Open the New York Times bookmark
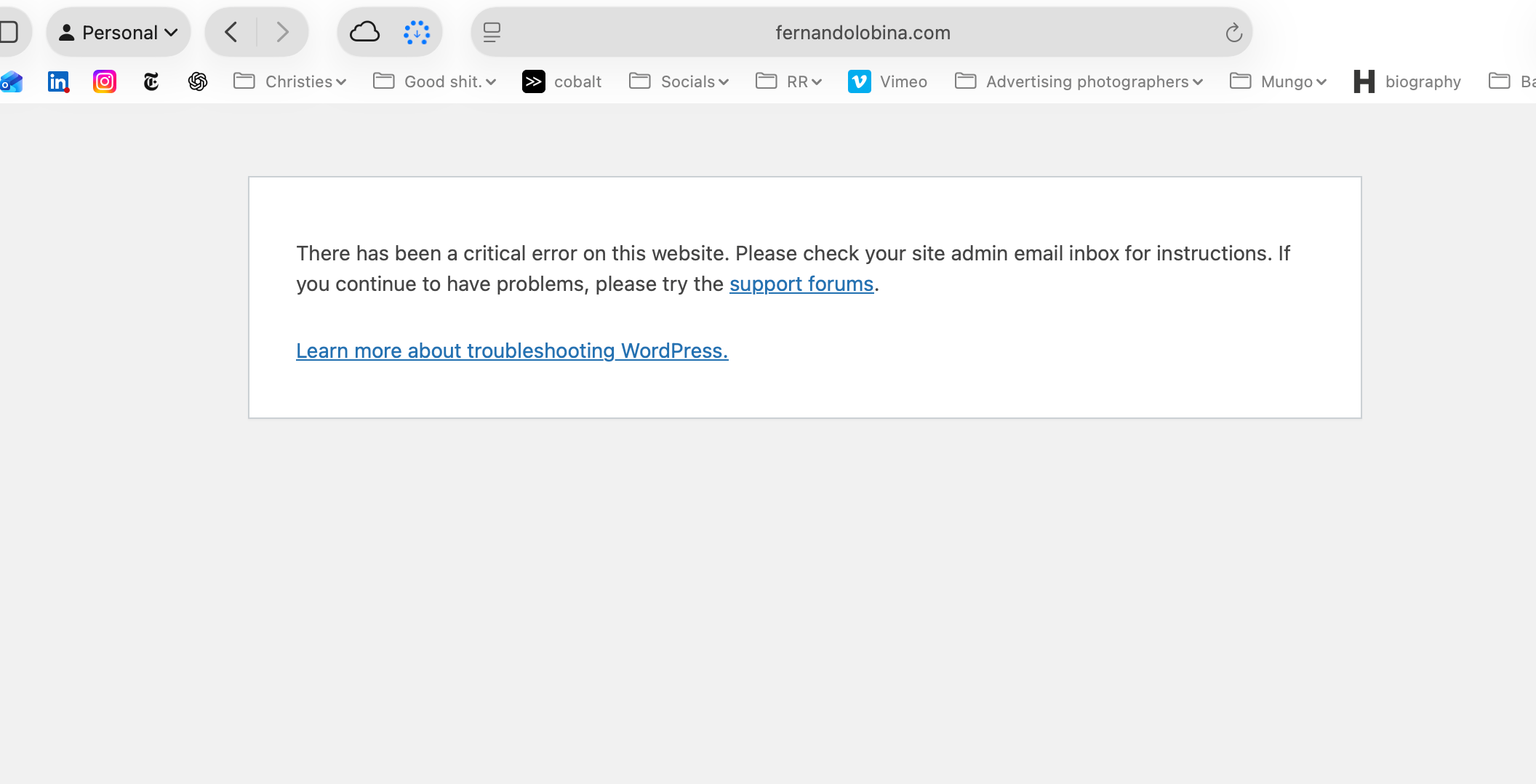Screen dimensions: 1536x784 [151, 81]
